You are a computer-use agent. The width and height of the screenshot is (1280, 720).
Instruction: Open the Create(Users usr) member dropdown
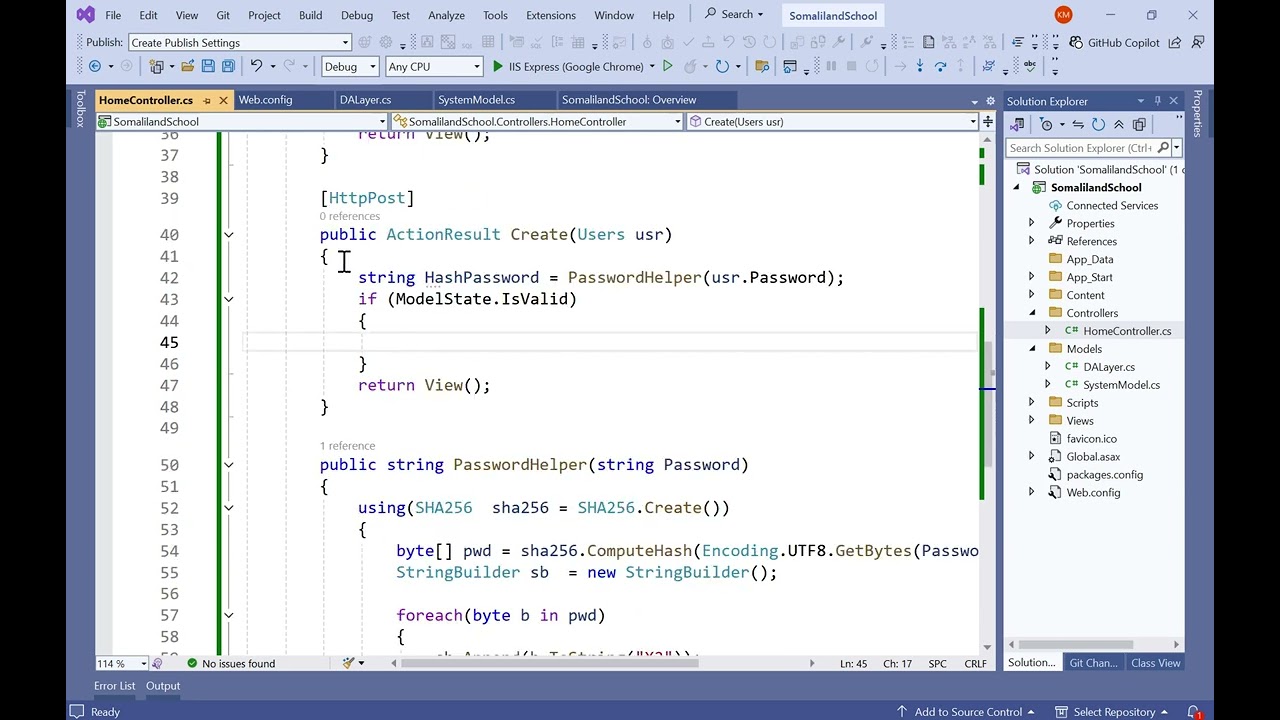[x=972, y=122]
